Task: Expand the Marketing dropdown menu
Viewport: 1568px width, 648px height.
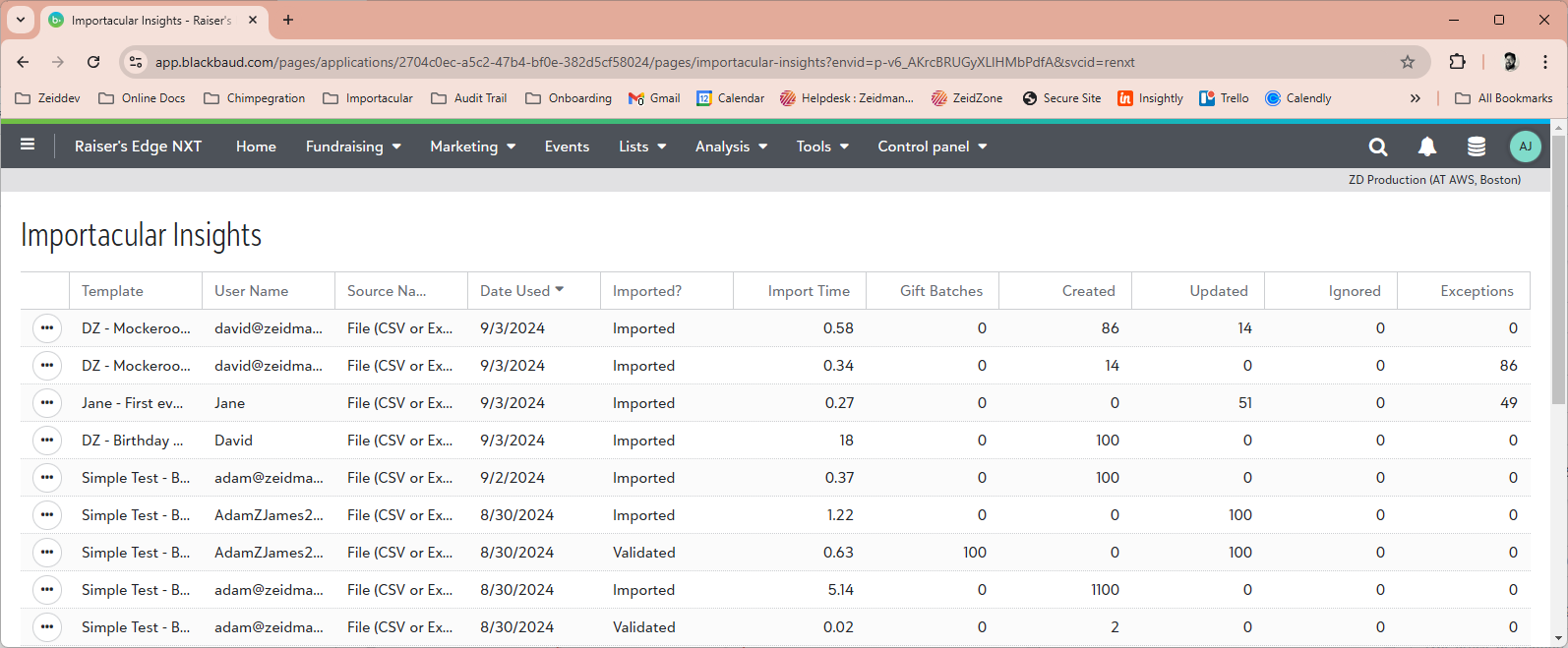Action: pos(472,147)
